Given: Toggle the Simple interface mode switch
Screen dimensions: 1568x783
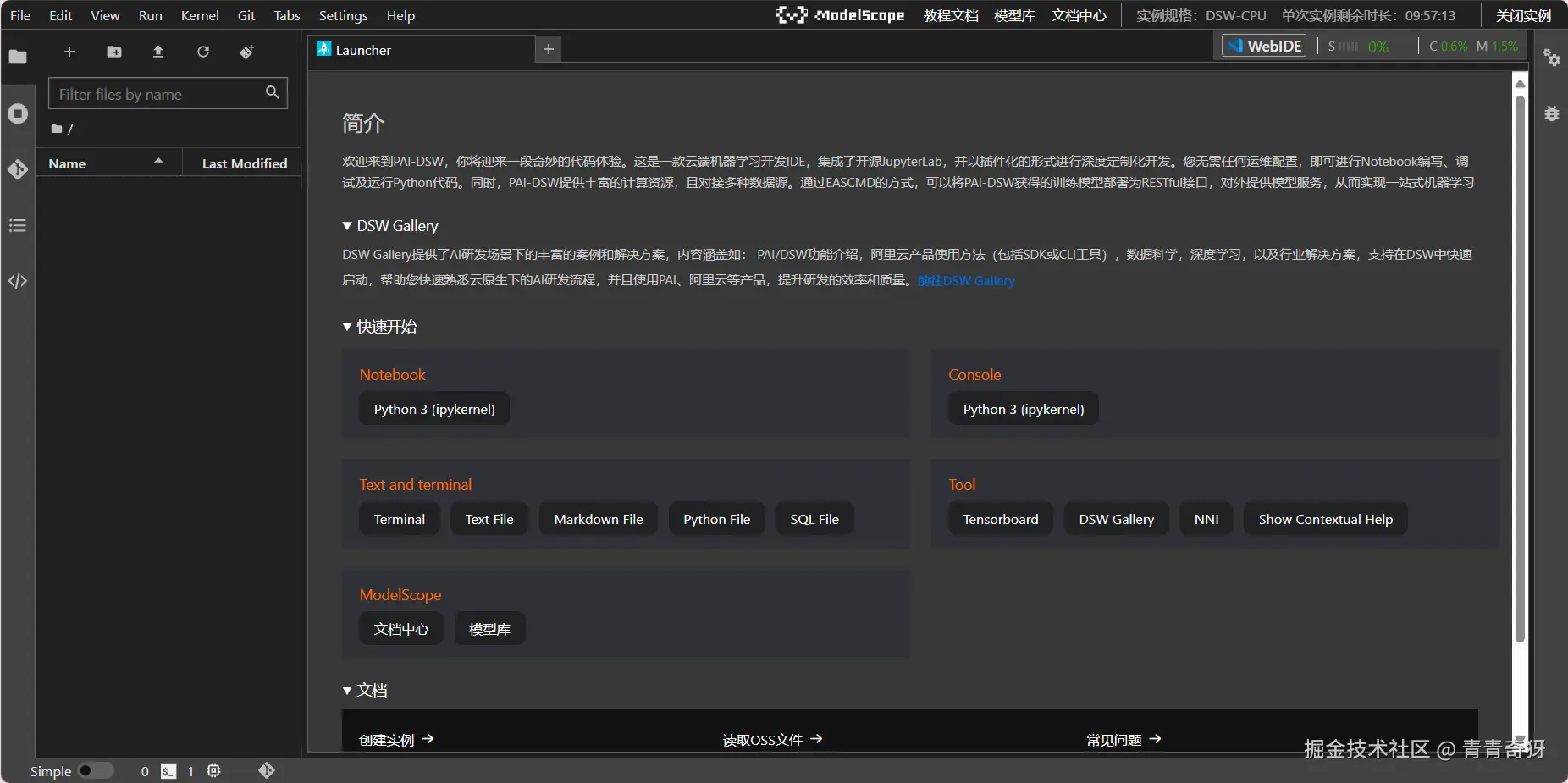Looking at the screenshot, I should (x=96, y=770).
